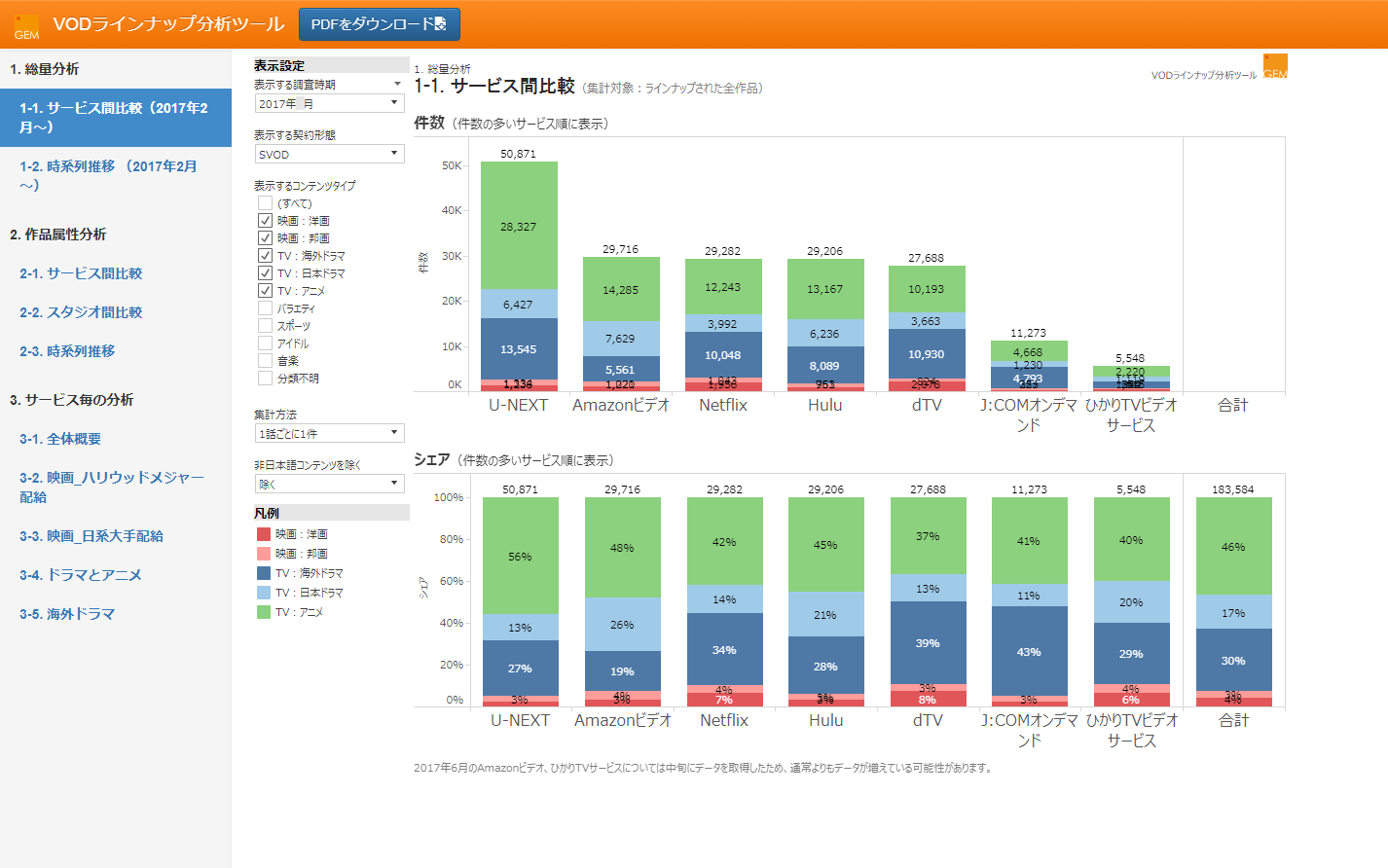Click 合計 46% anime share segment

pos(1233,546)
